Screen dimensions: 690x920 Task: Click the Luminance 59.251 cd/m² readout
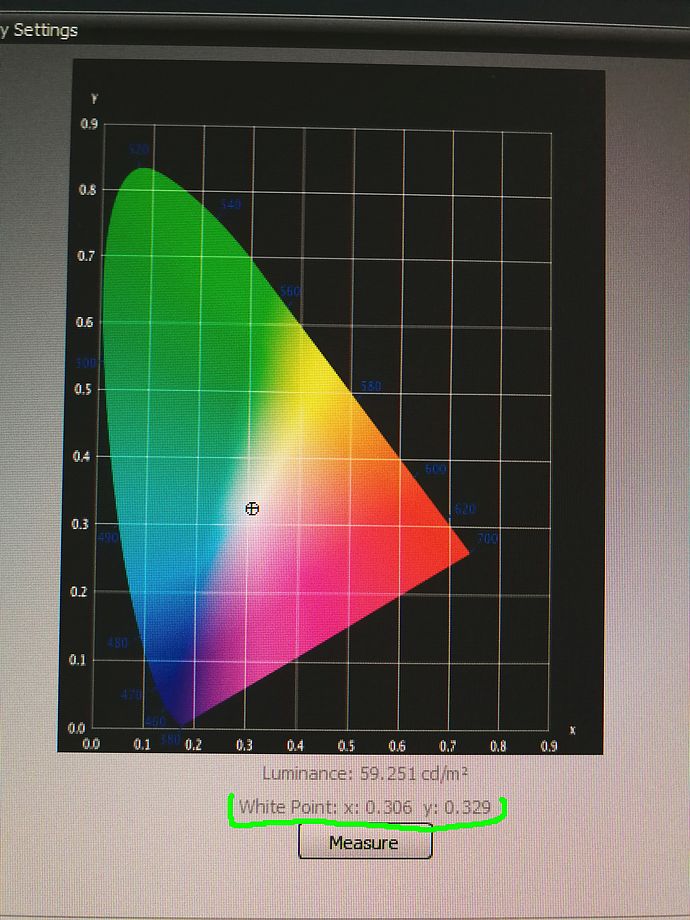click(365, 773)
